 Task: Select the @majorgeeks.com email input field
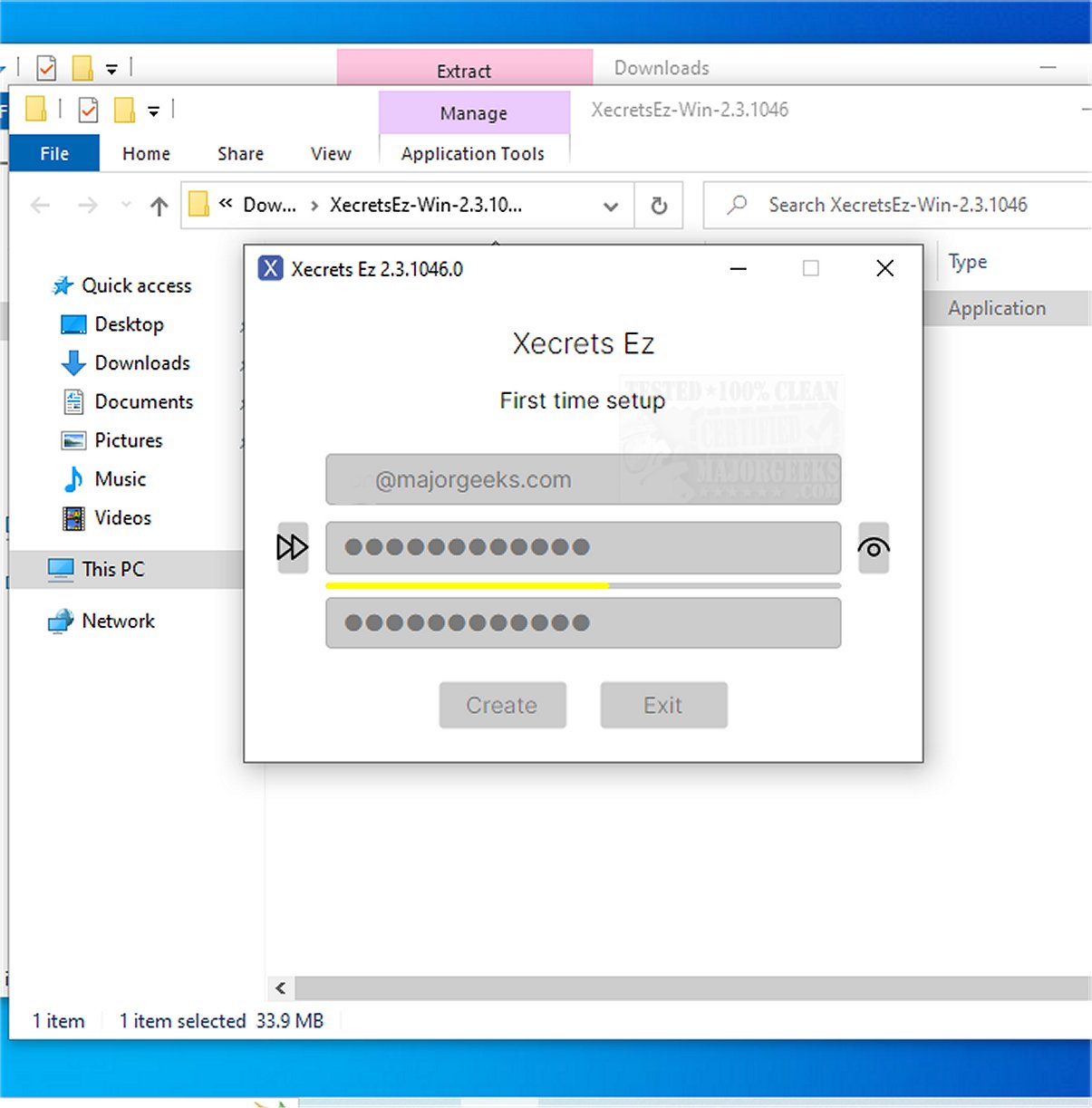(583, 480)
